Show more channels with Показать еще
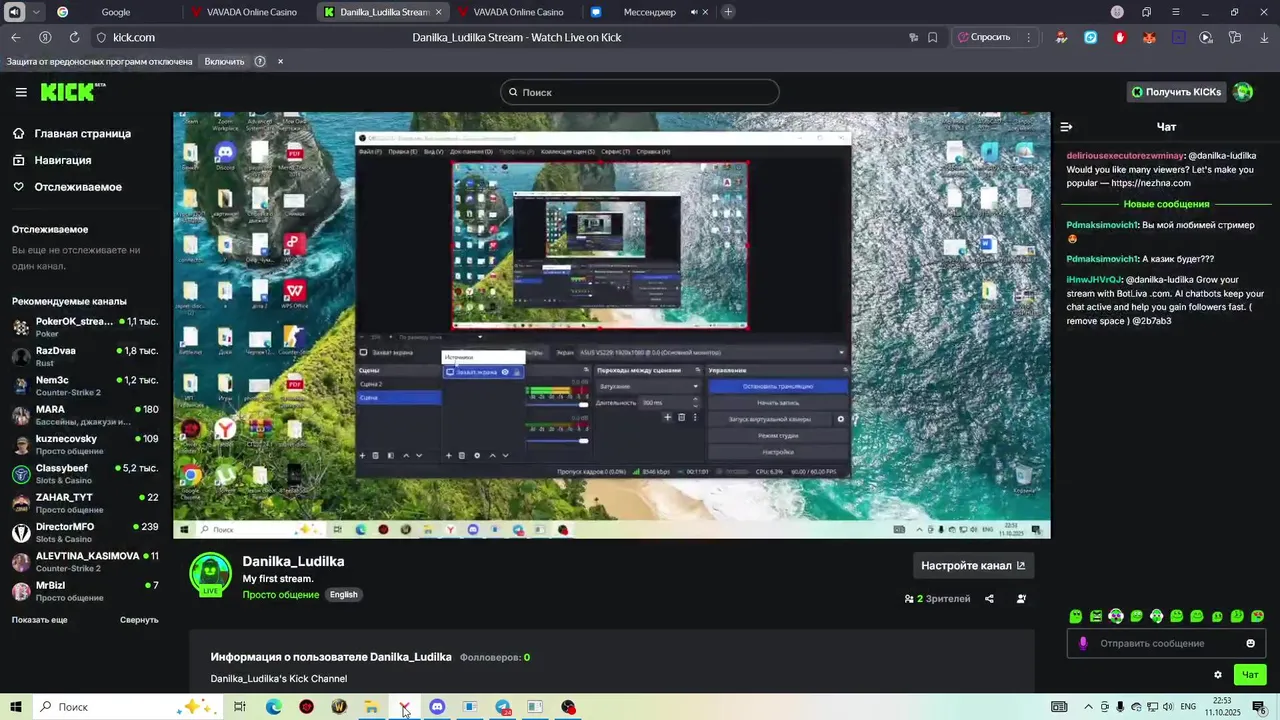The height and width of the screenshot is (720, 1280). point(40,620)
